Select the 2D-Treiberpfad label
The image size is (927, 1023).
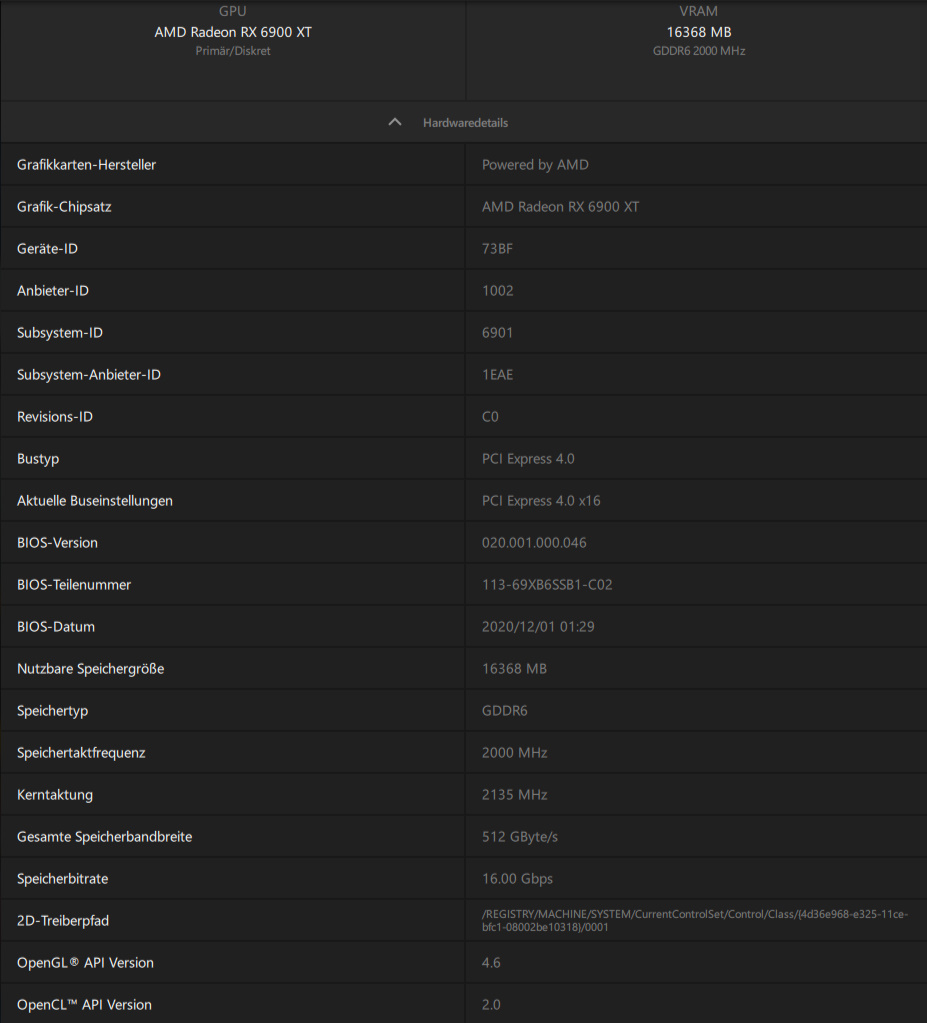(x=63, y=921)
